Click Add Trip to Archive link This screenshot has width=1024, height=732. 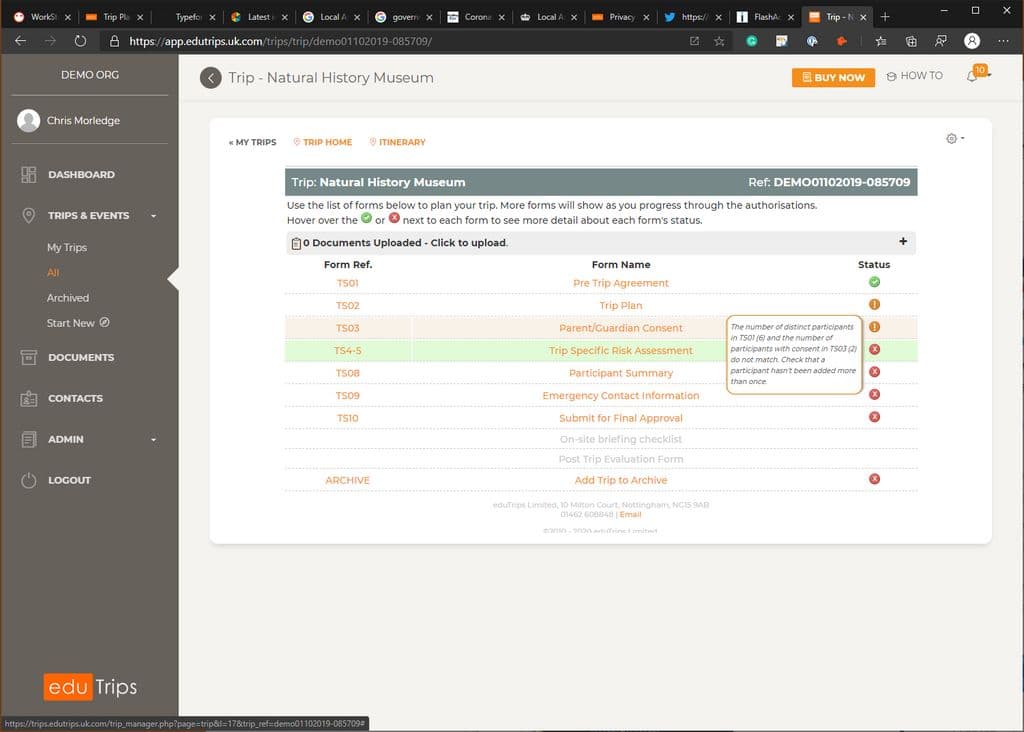click(620, 480)
